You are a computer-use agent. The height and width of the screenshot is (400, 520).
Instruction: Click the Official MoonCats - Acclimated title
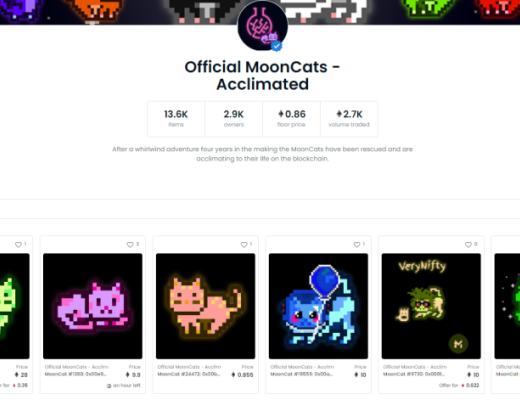point(263,76)
